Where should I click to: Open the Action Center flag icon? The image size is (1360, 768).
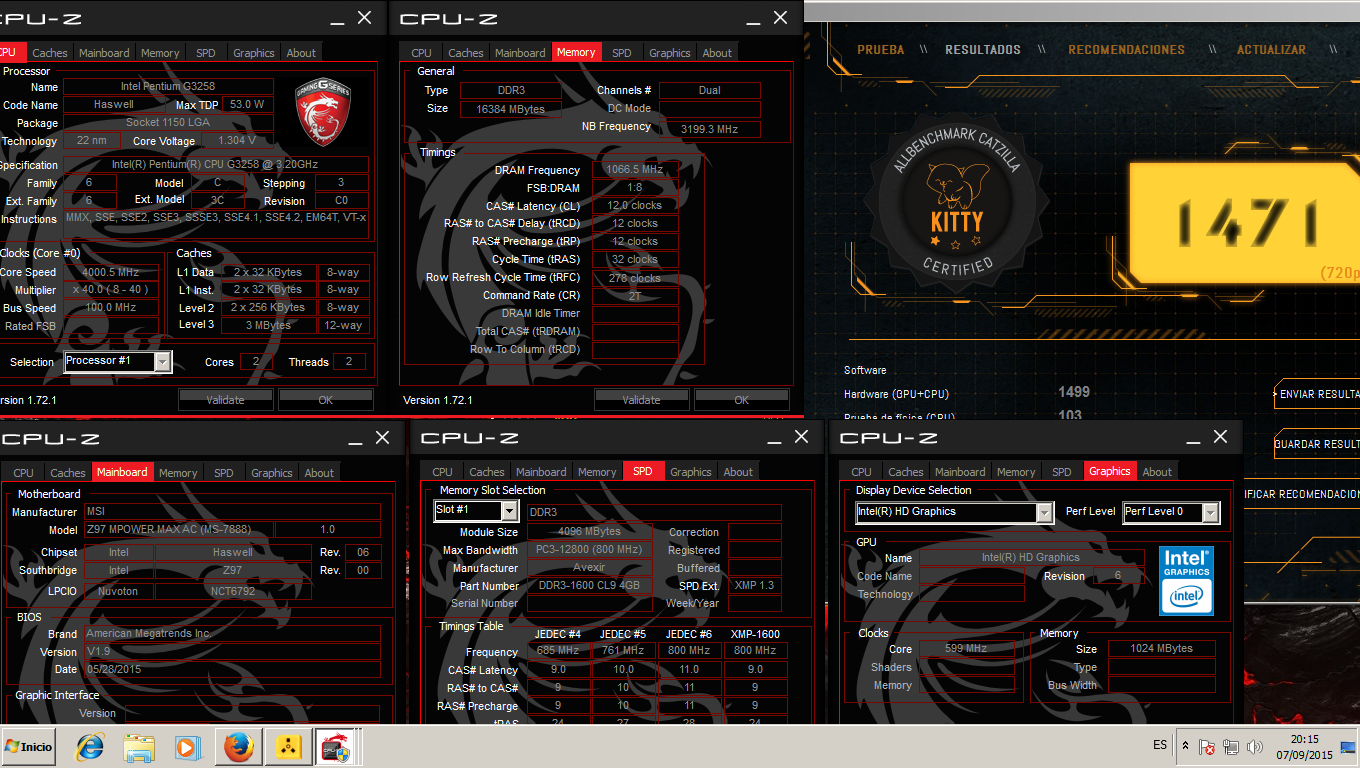[1208, 747]
